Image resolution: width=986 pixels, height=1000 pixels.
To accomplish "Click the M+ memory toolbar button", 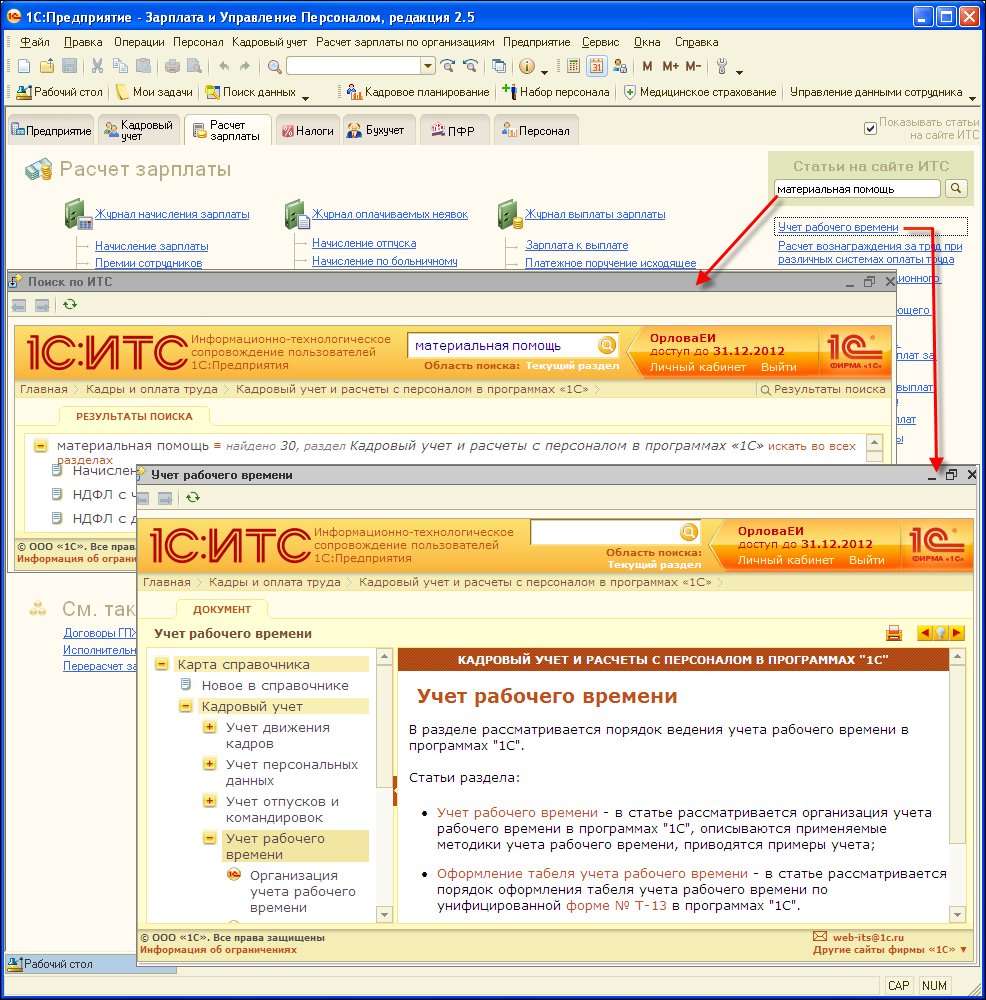I will 670,66.
